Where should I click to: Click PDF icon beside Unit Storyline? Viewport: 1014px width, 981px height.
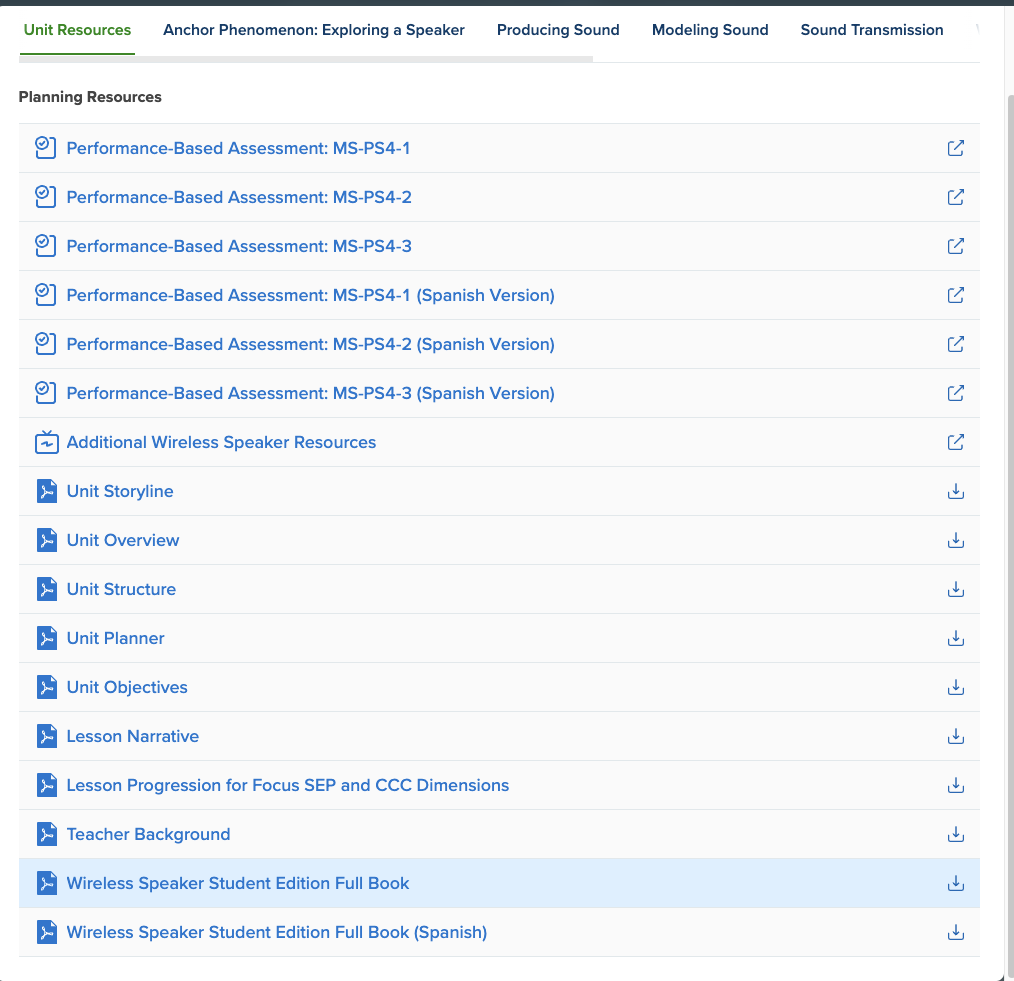click(47, 491)
